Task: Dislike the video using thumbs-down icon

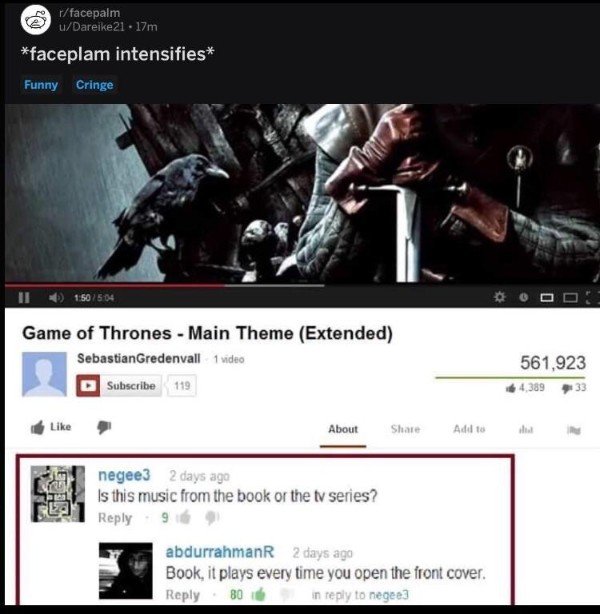Action: [104, 427]
